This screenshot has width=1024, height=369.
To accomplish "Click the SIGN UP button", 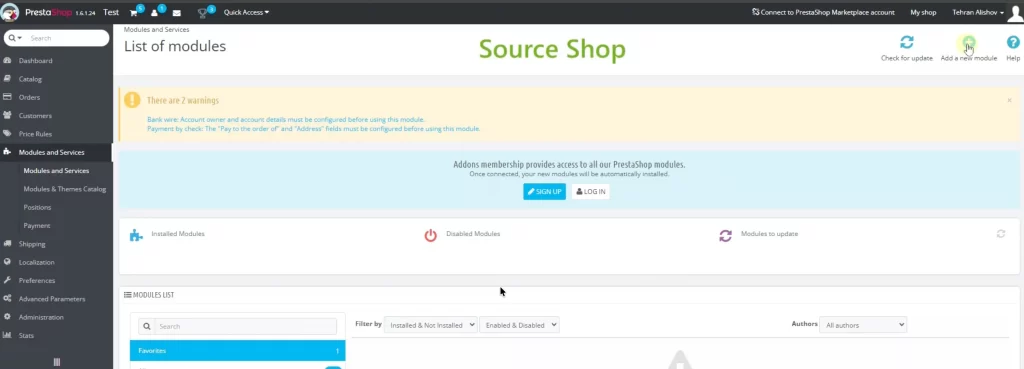I will pos(544,191).
